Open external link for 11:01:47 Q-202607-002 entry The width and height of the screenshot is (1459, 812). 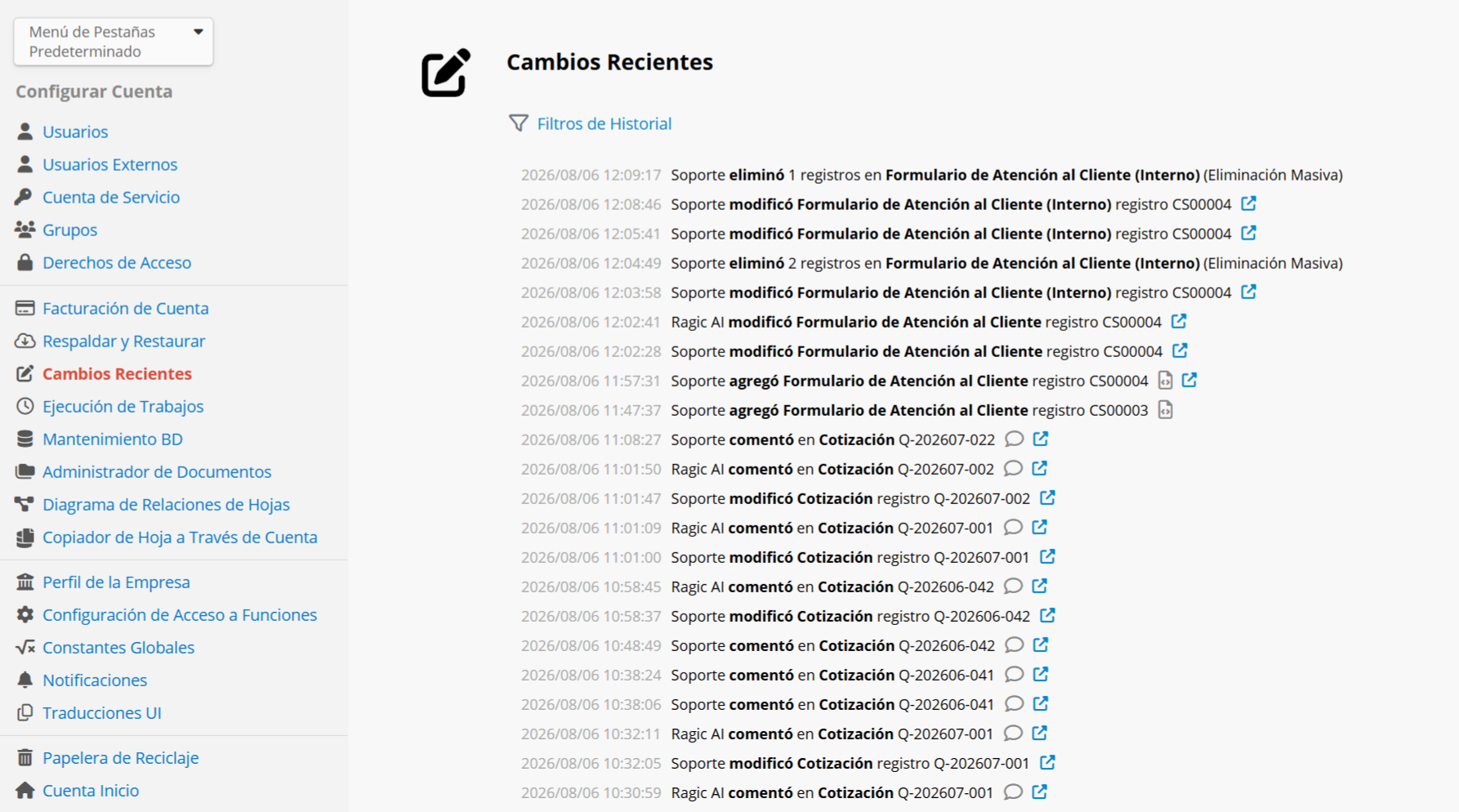point(1047,497)
